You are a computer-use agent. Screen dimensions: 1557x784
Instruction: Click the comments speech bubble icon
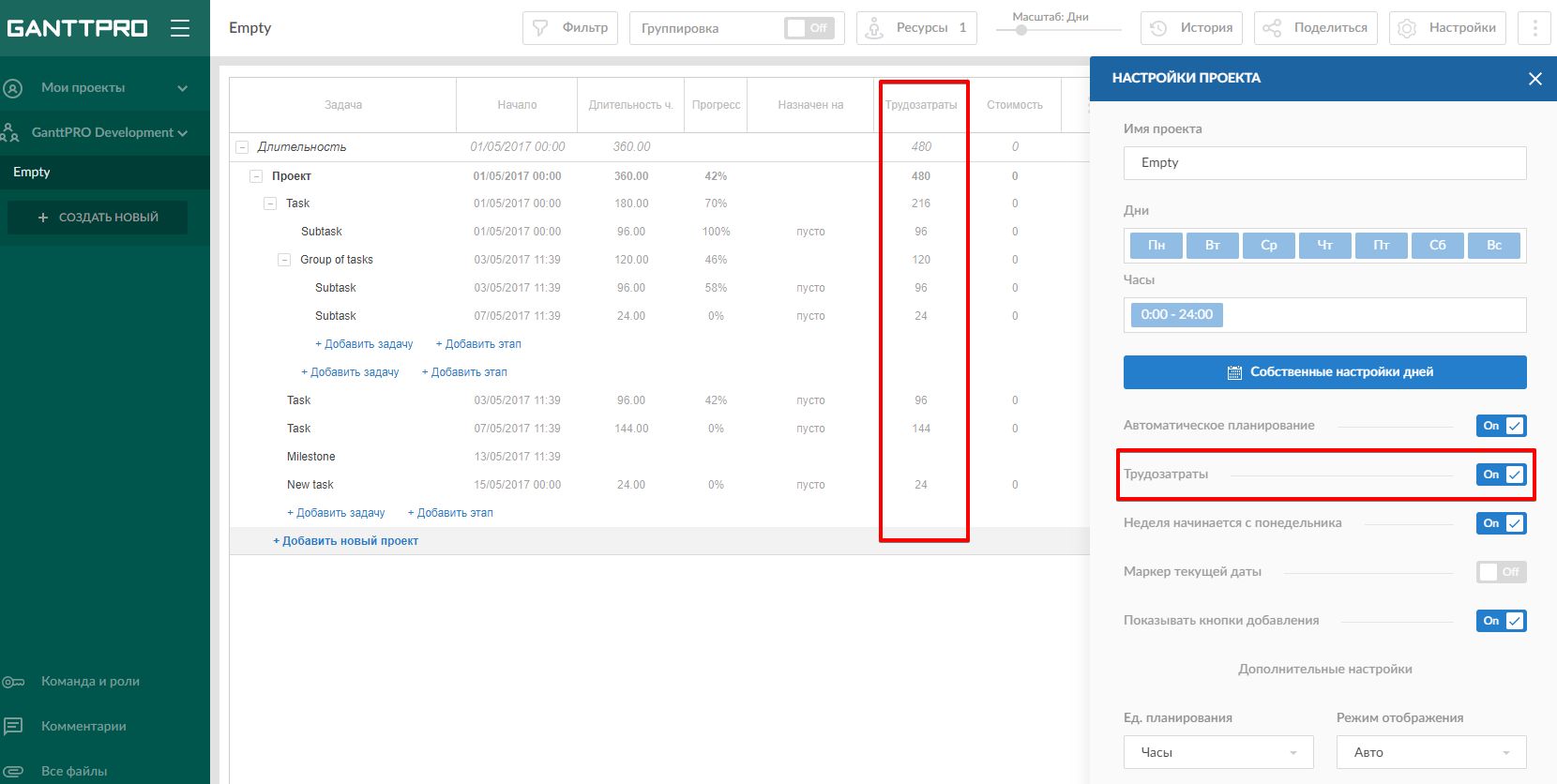pyautogui.click(x=13, y=726)
